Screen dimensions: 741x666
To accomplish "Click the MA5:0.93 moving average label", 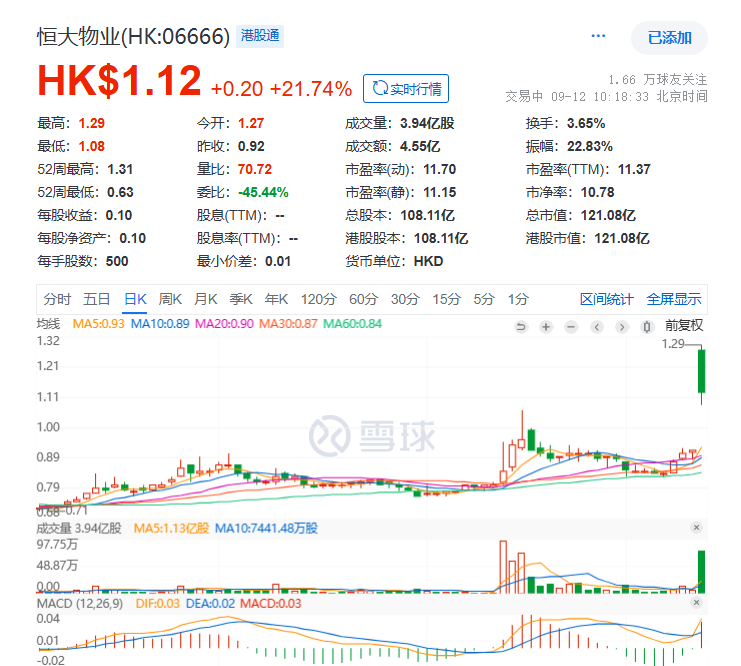I will click(98, 324).
